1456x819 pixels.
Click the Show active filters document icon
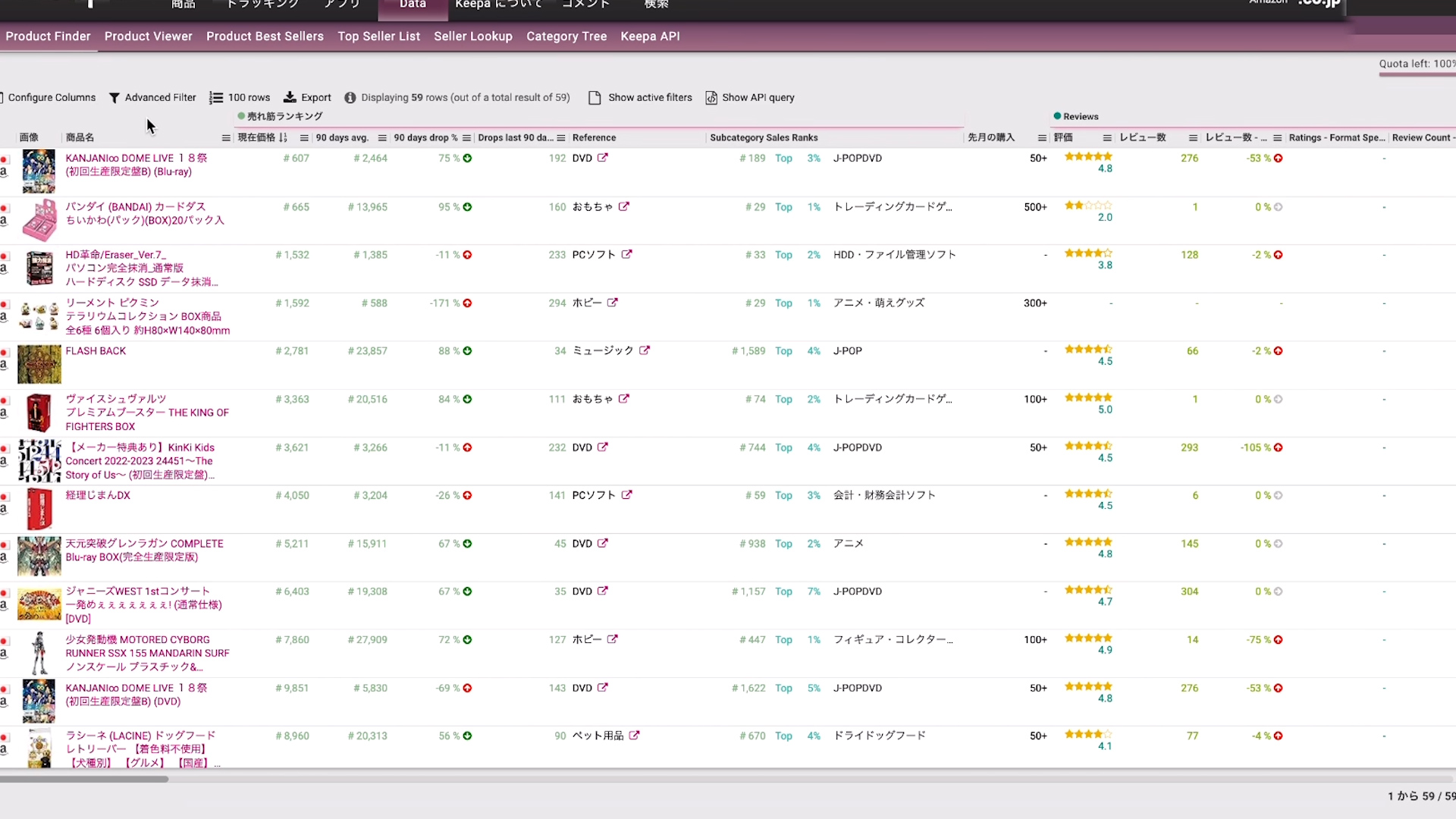595,98
